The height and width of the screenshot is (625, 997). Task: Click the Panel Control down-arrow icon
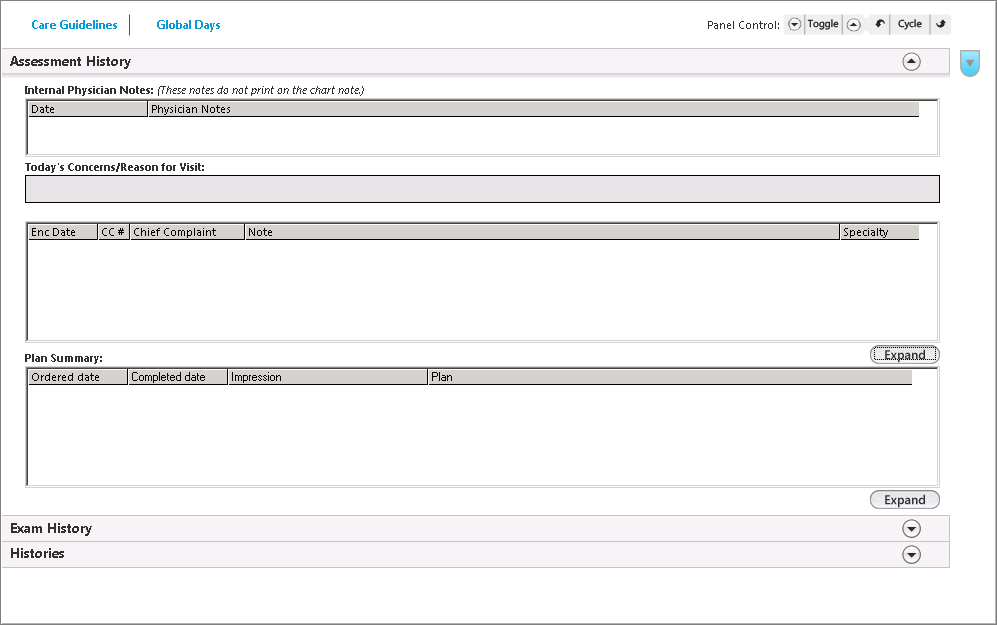click(x=794, y=24)
